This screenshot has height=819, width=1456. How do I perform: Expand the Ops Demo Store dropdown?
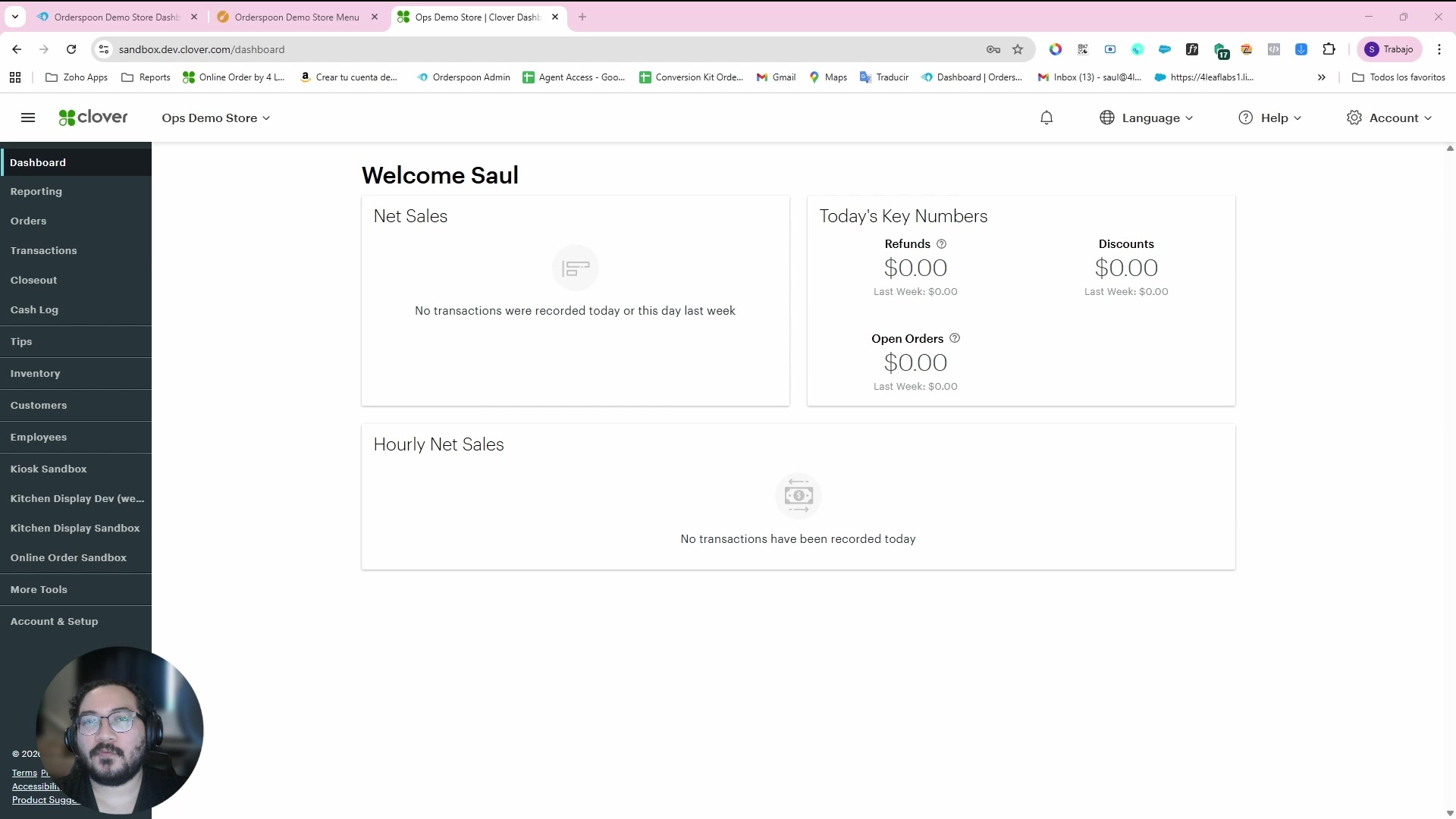216,118
